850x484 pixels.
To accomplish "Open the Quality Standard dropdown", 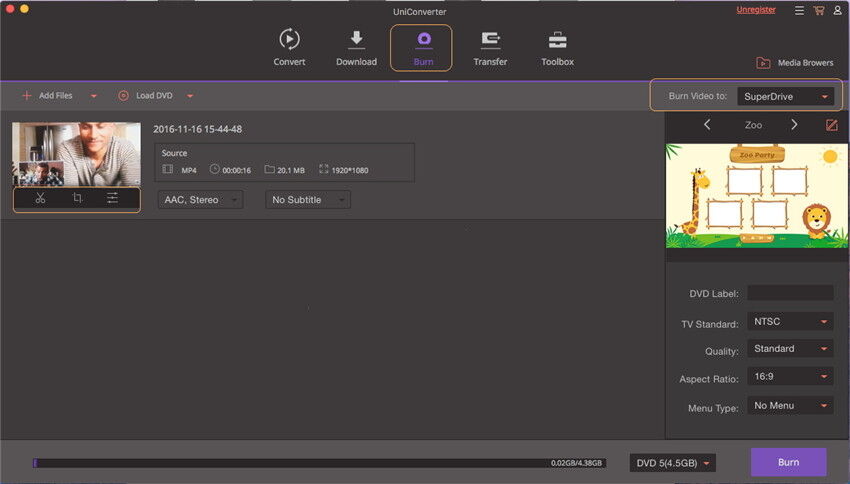I will point(790,349).
